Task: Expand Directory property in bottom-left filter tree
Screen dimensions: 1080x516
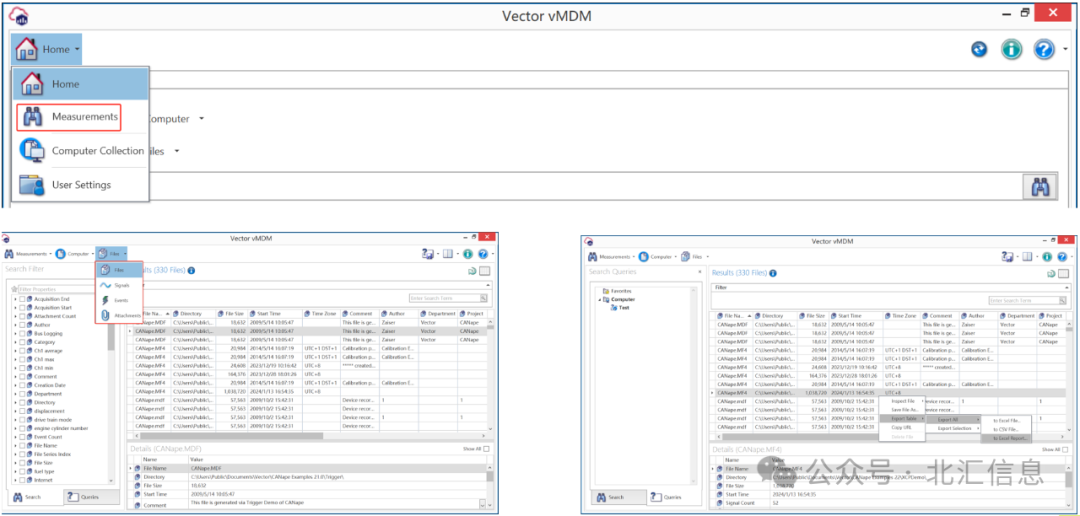Action: tap(14, 402)
